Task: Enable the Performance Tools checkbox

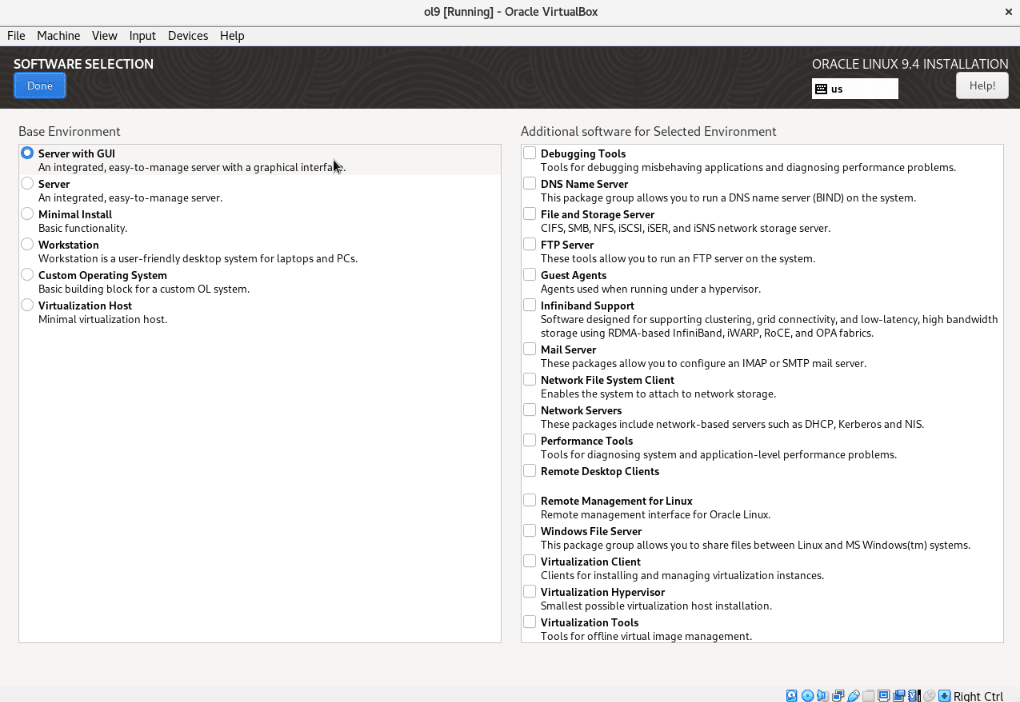Action: point(530,440)
